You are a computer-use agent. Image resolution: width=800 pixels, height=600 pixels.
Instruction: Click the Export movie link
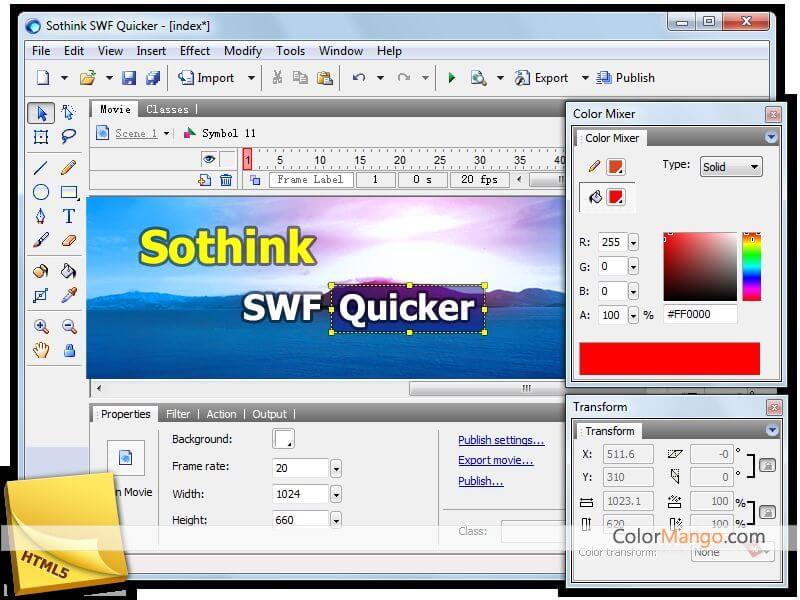point(495,460)
